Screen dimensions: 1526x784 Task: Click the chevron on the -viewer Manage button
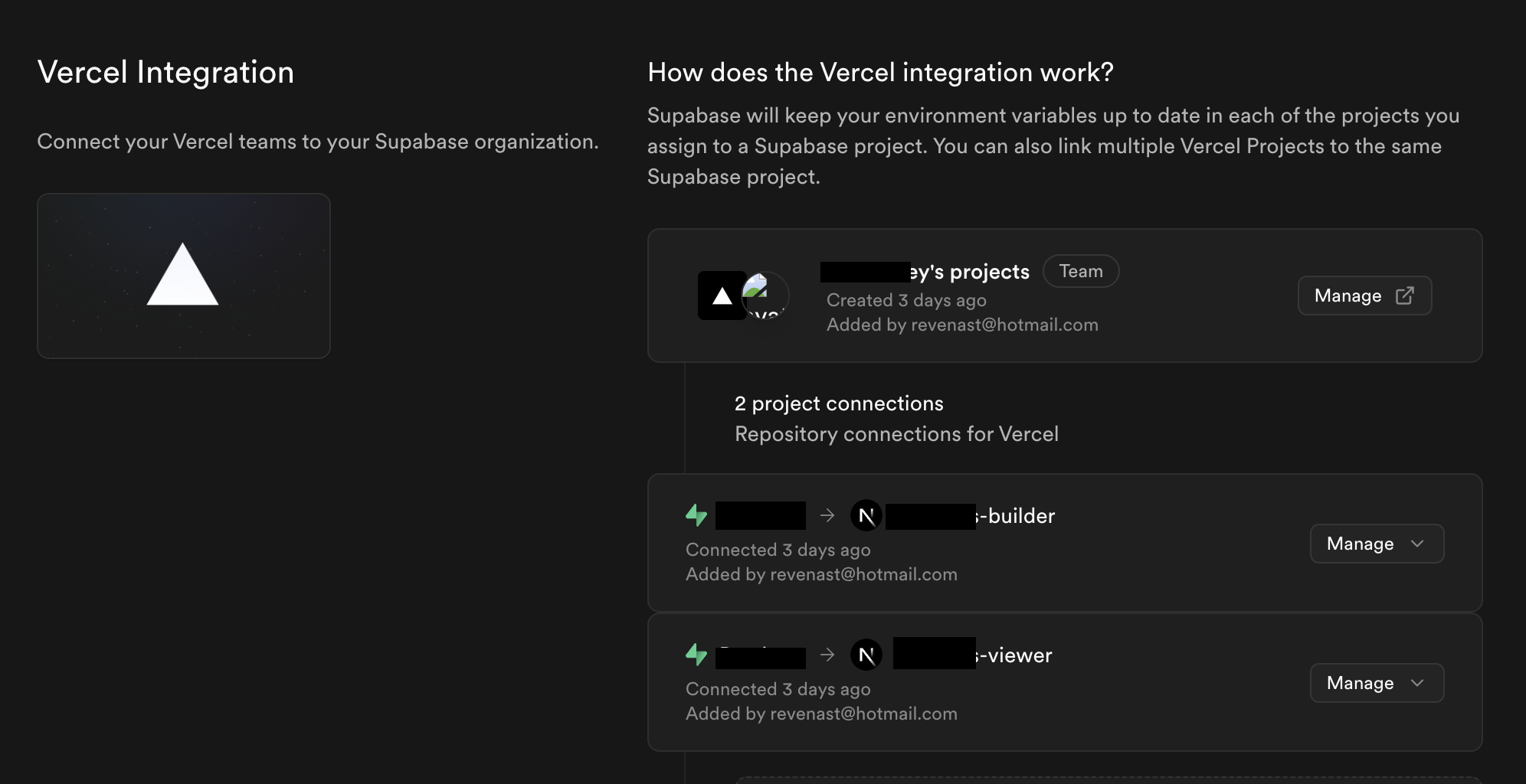click(x=1417, y=683)
